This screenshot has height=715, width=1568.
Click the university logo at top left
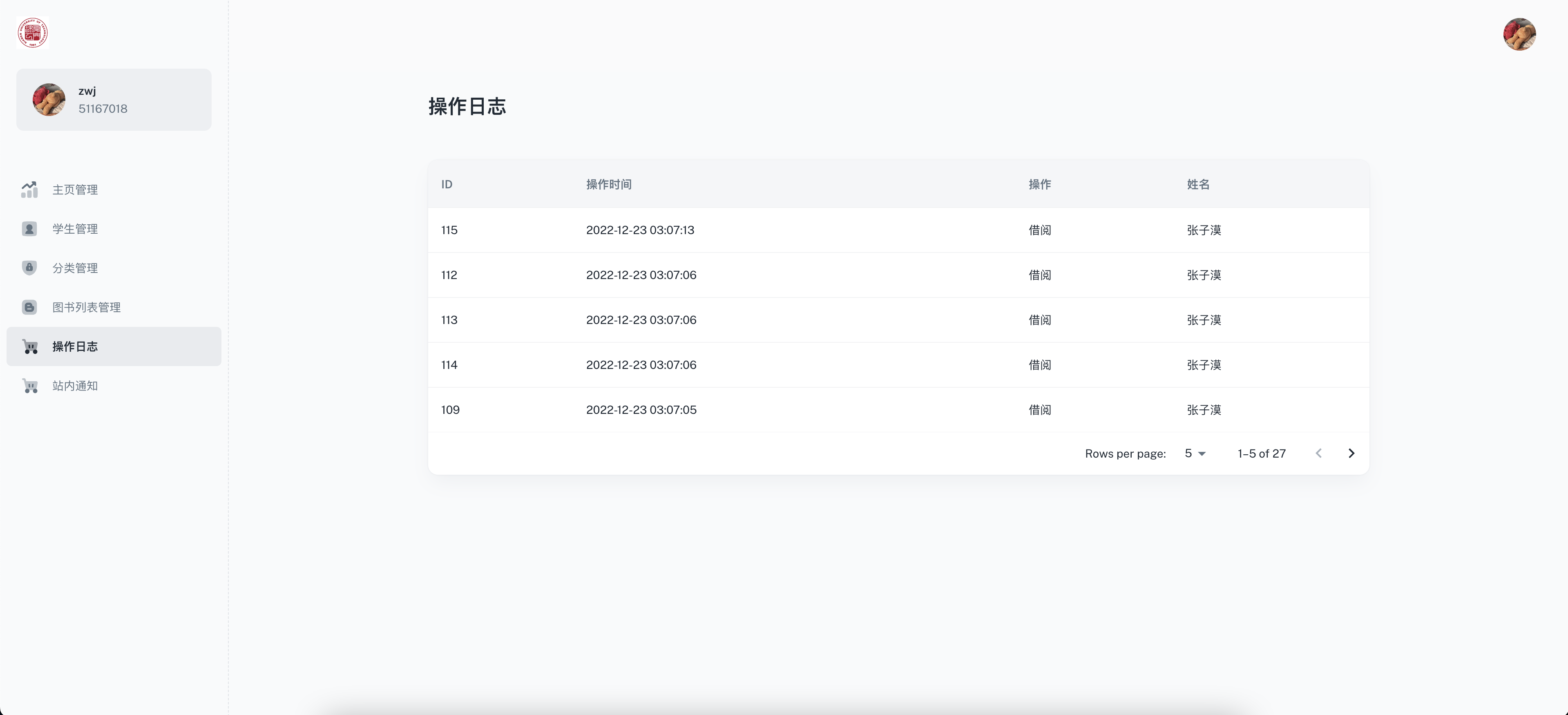tap(34, 33)
